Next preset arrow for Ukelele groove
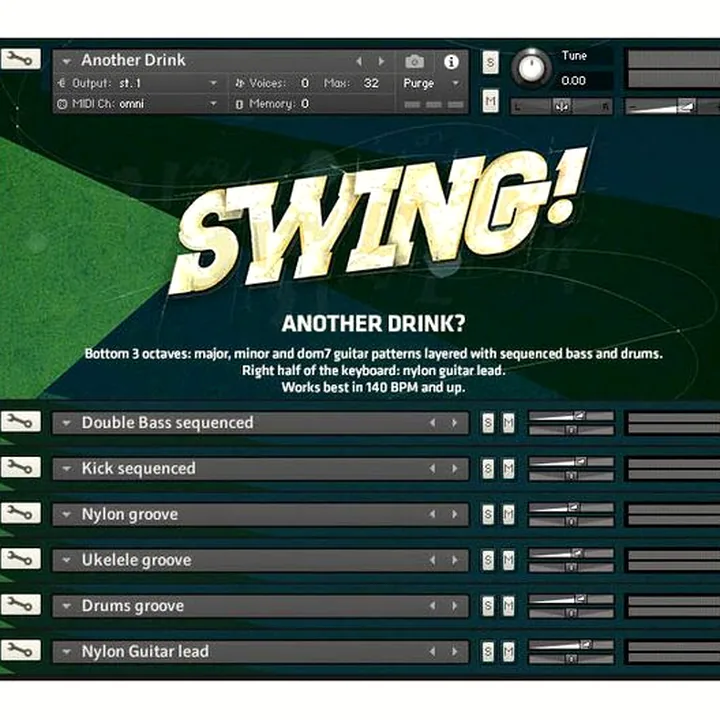 point(454,560)
